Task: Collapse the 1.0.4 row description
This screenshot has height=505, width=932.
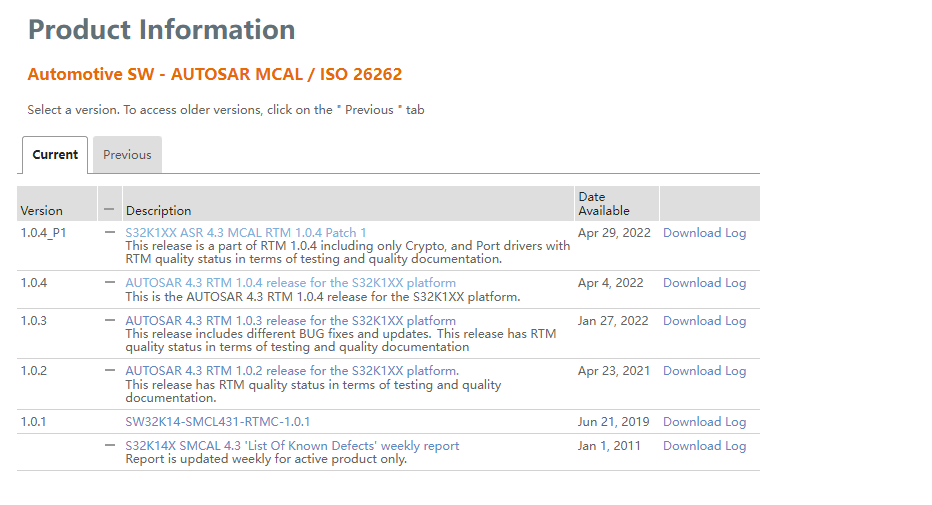Action: pyautogui.click(x=109, y=282)
